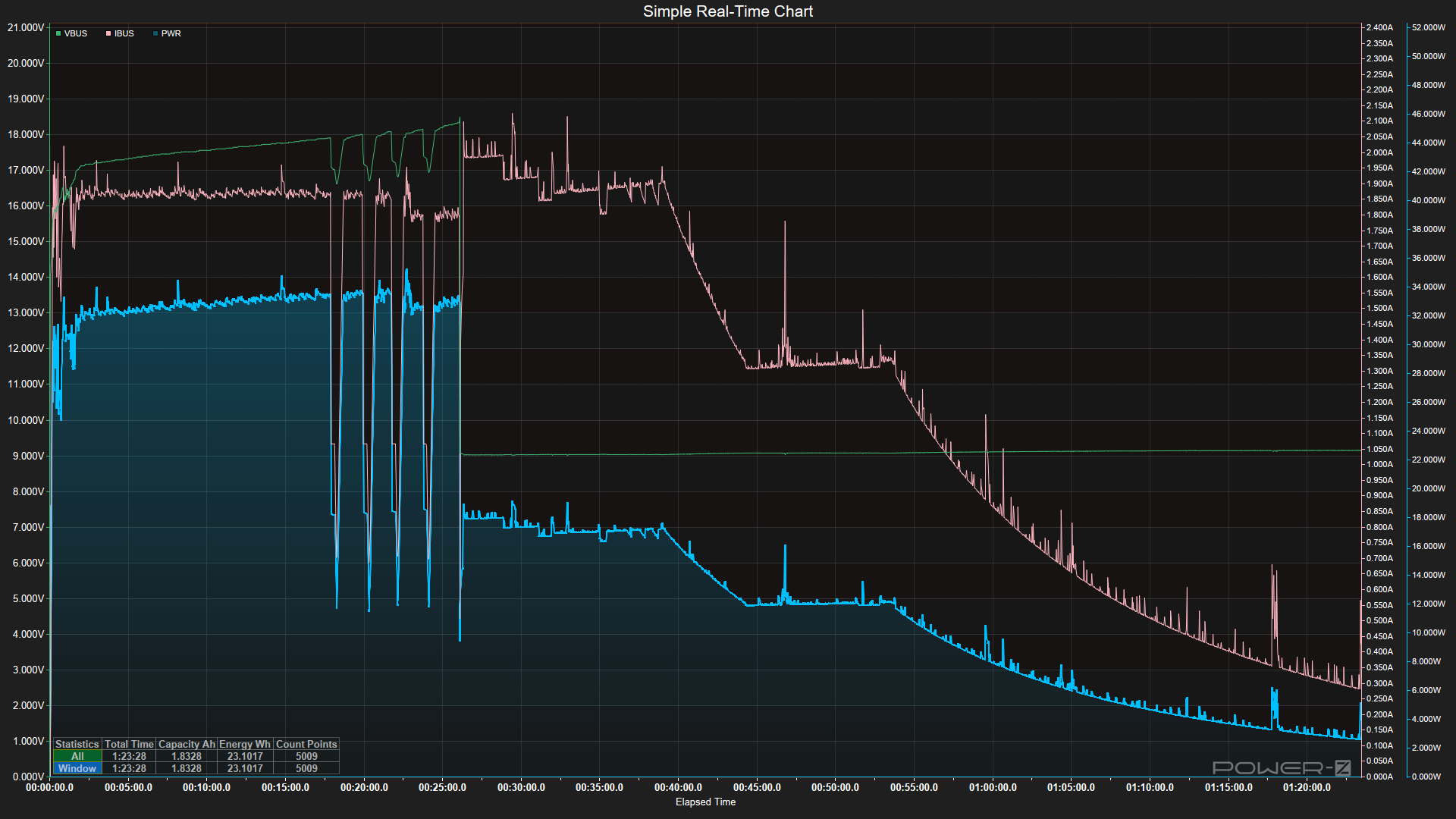Click the 5009 count value in the Window row
This screenshot has height=819, width=1456.
(x=306, y=768)
